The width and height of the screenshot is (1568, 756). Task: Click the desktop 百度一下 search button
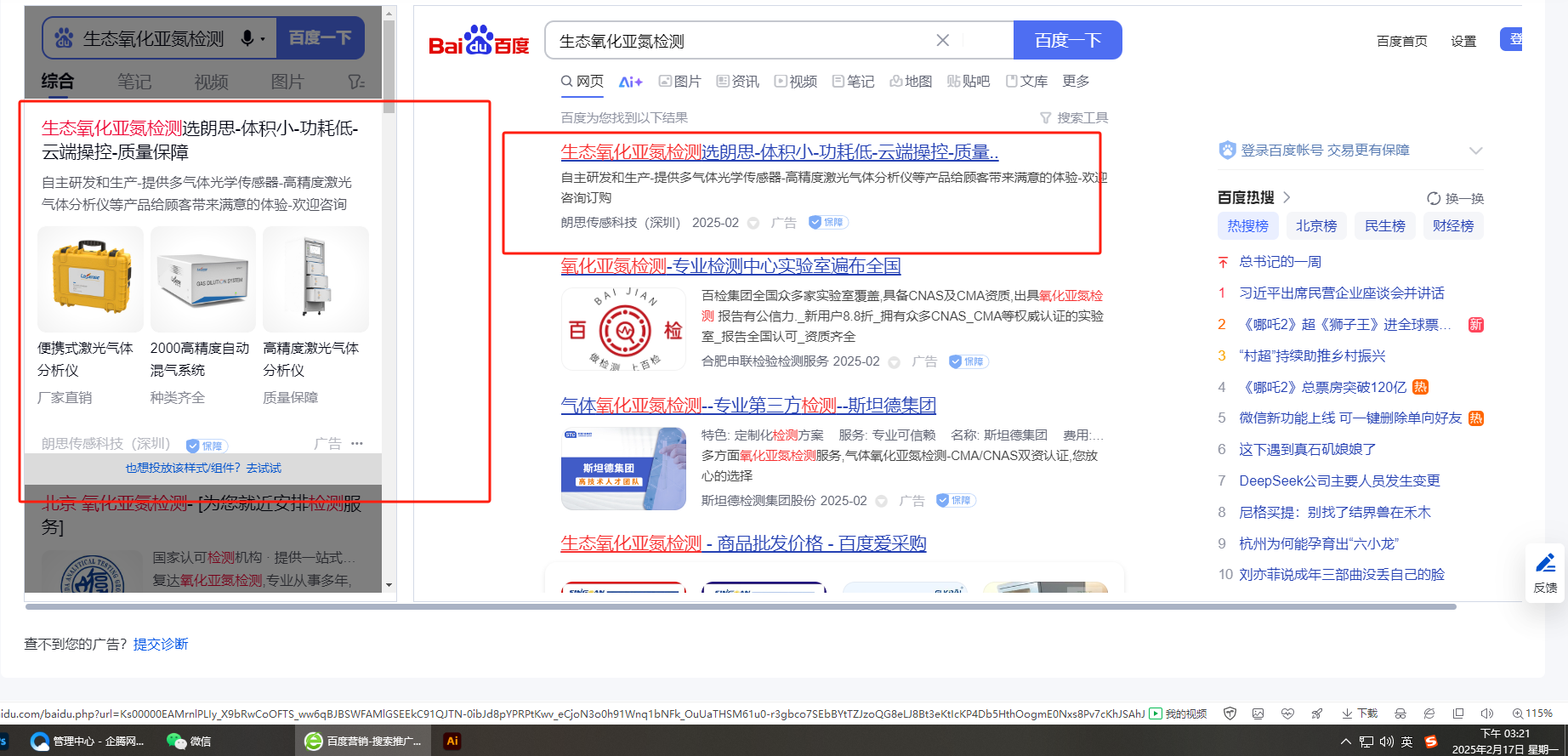tap(1068, 40)
